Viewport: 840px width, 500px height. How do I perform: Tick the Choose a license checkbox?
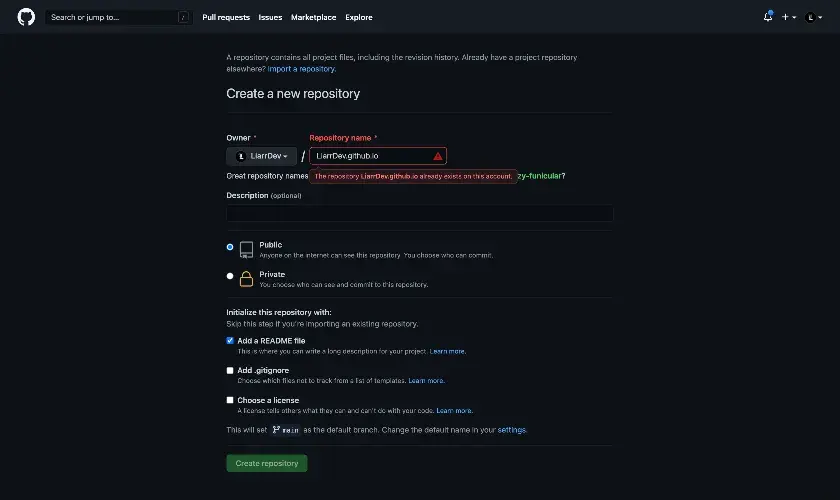coord(230,400)
